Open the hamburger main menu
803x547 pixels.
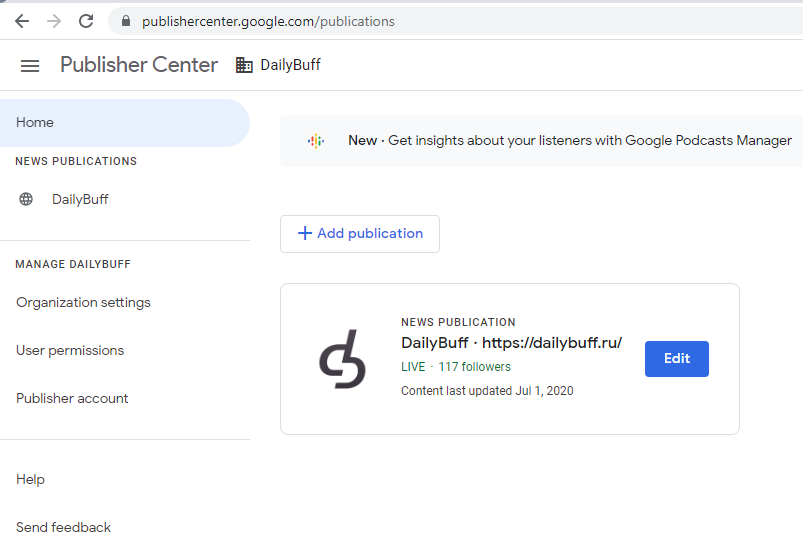point(30,66)
